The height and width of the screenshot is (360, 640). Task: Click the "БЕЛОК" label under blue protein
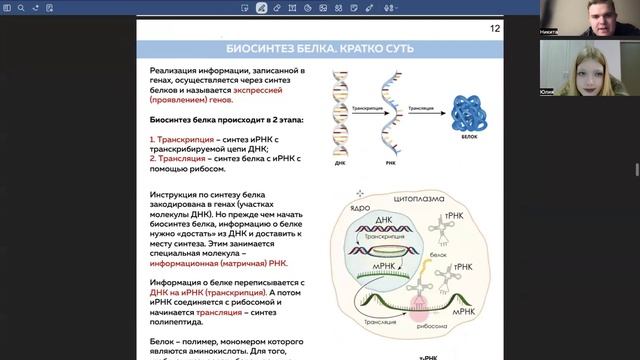469,137
